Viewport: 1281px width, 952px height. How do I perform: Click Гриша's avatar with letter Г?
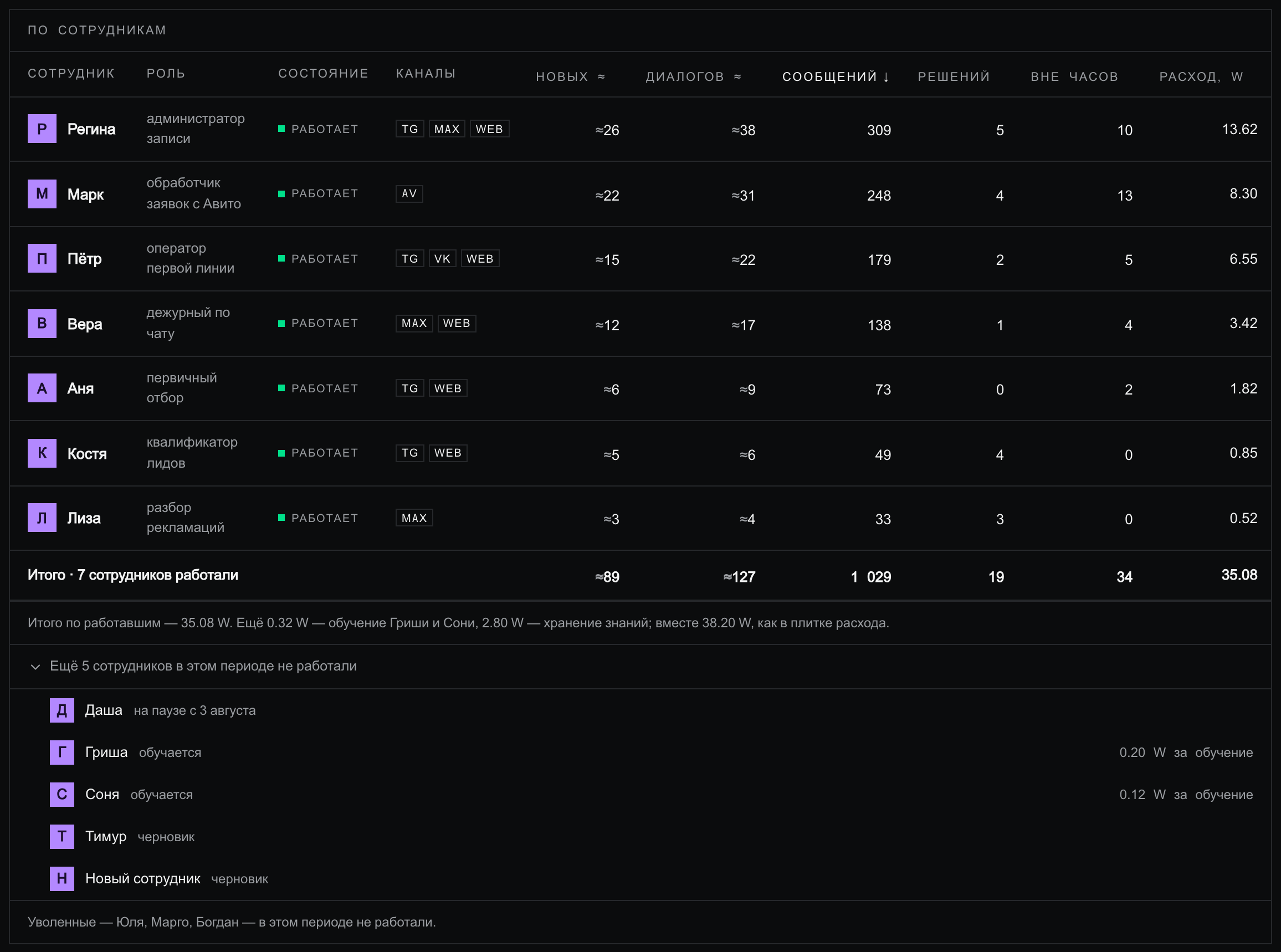(62, 753)
